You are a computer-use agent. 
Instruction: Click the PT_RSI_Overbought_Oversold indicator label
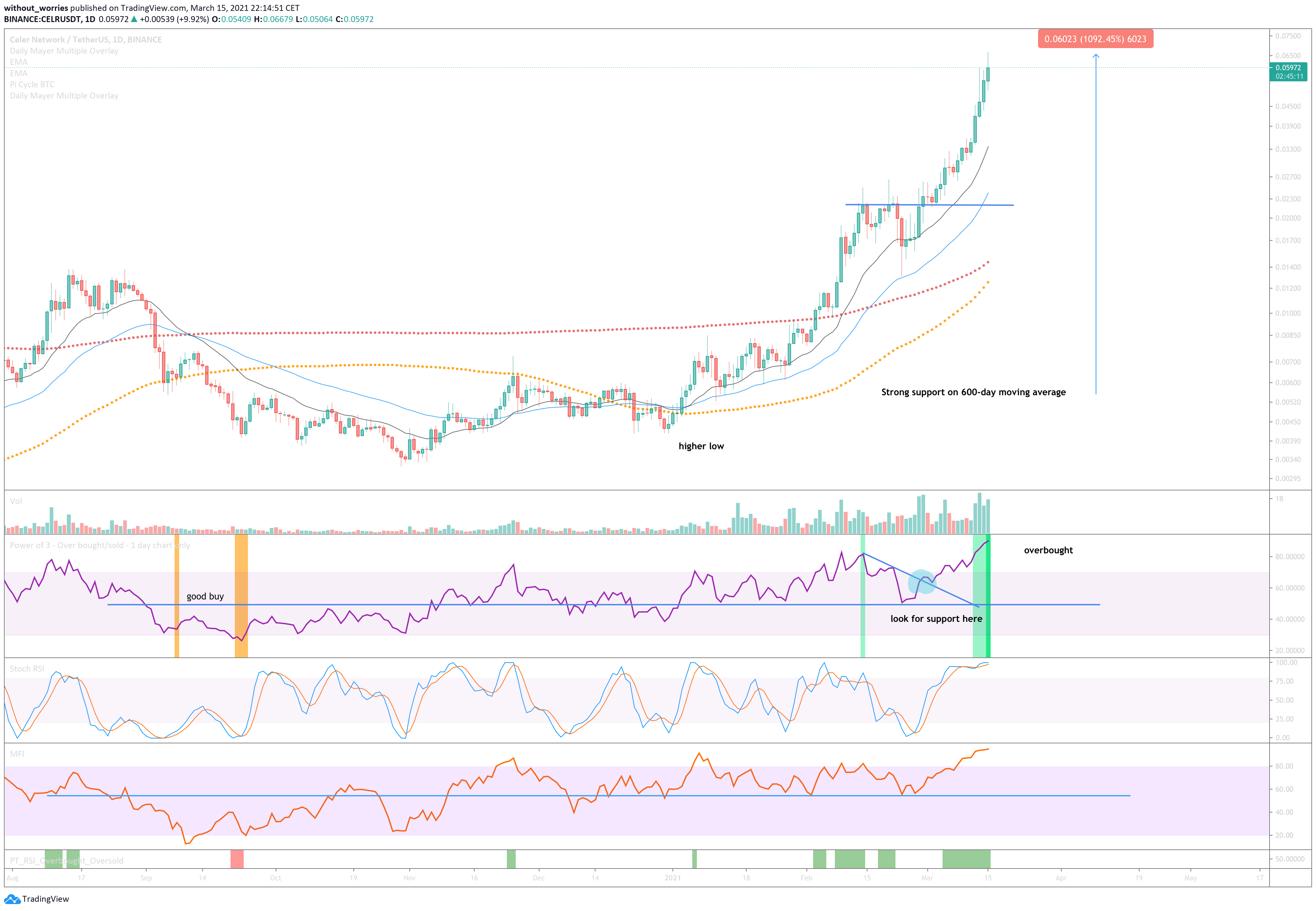tap(66, 861)
